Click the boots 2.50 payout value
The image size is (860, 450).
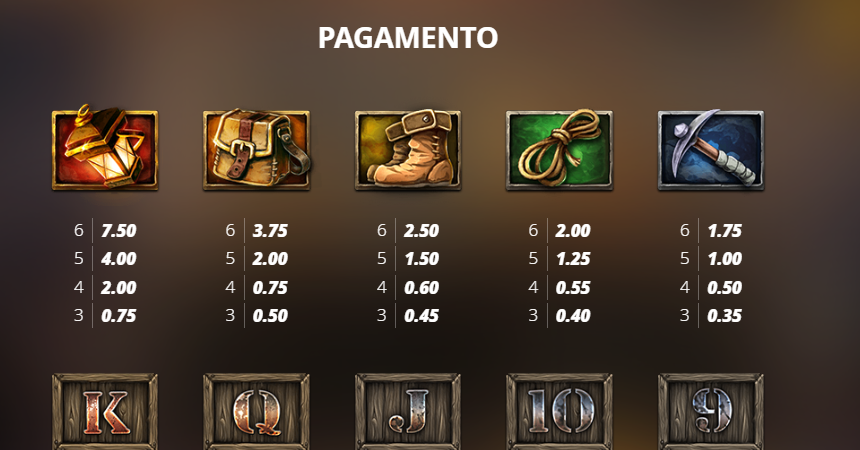(x=421, y=230)
